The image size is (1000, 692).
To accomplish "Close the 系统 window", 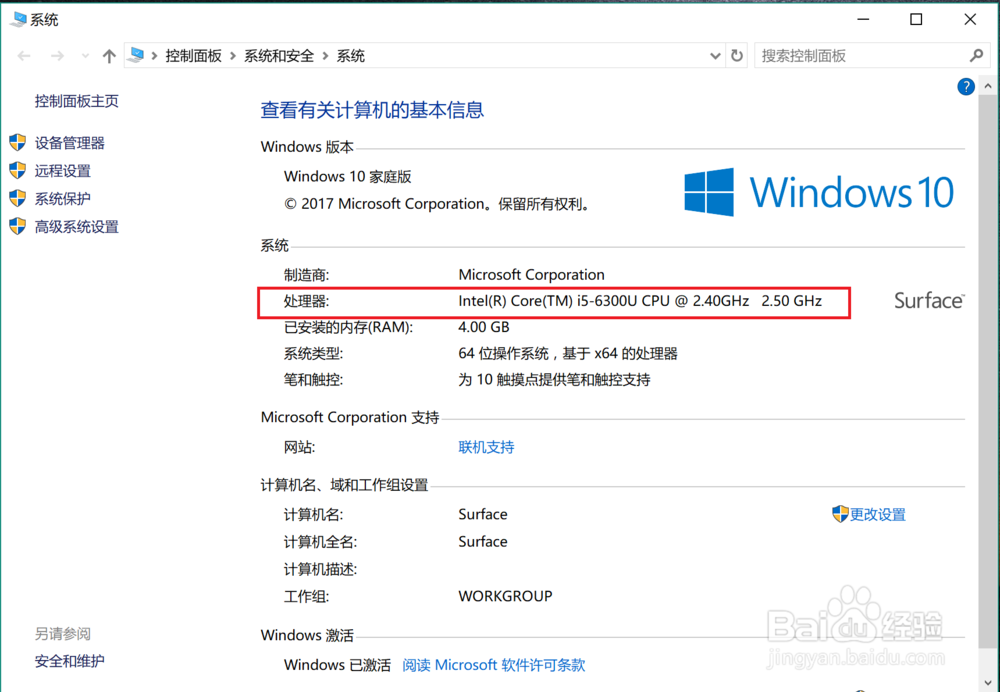I will (x=970, y=20).
